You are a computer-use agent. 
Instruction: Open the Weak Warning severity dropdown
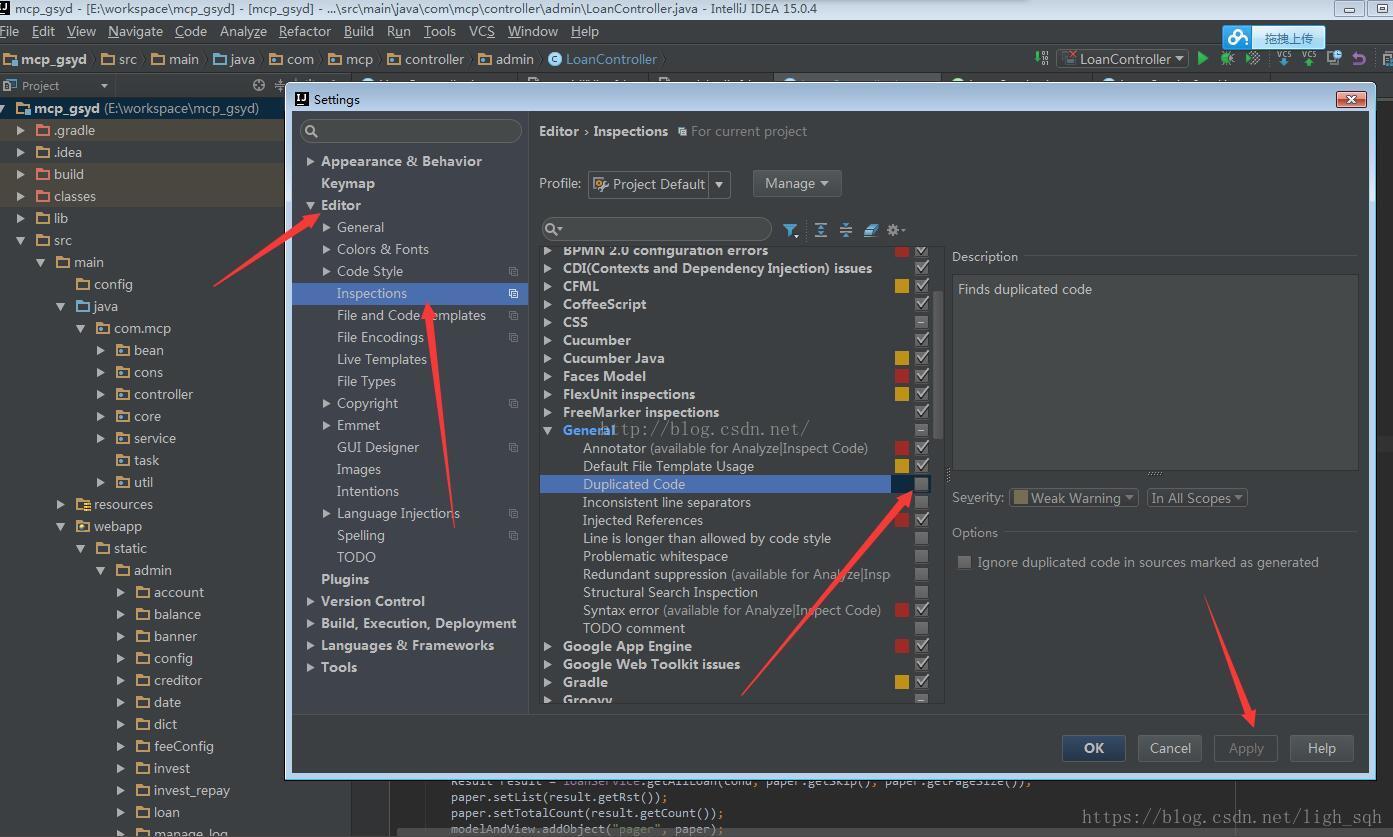point(1074,498)
